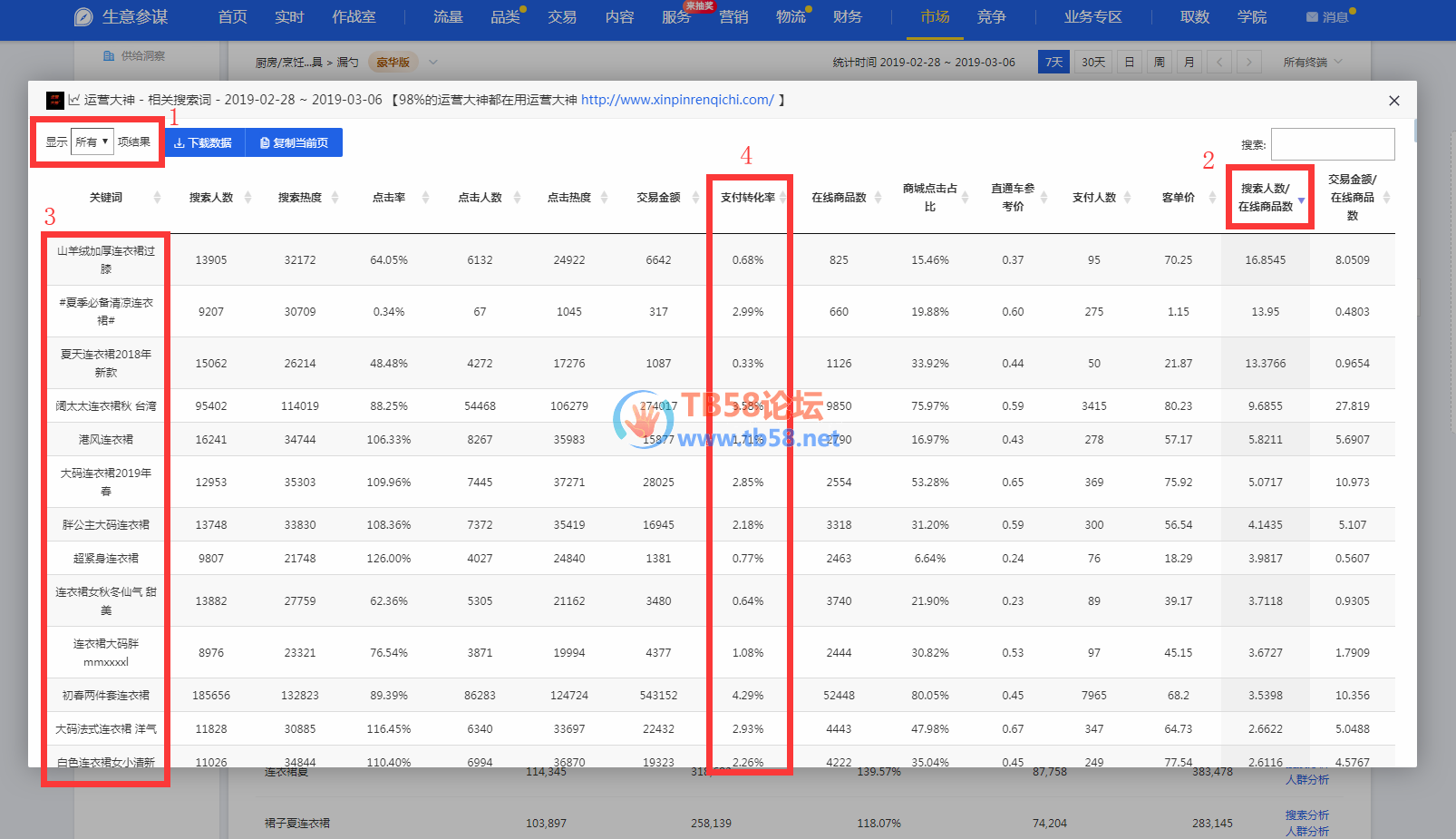Click the 下载数据 button

click(204, 143)
